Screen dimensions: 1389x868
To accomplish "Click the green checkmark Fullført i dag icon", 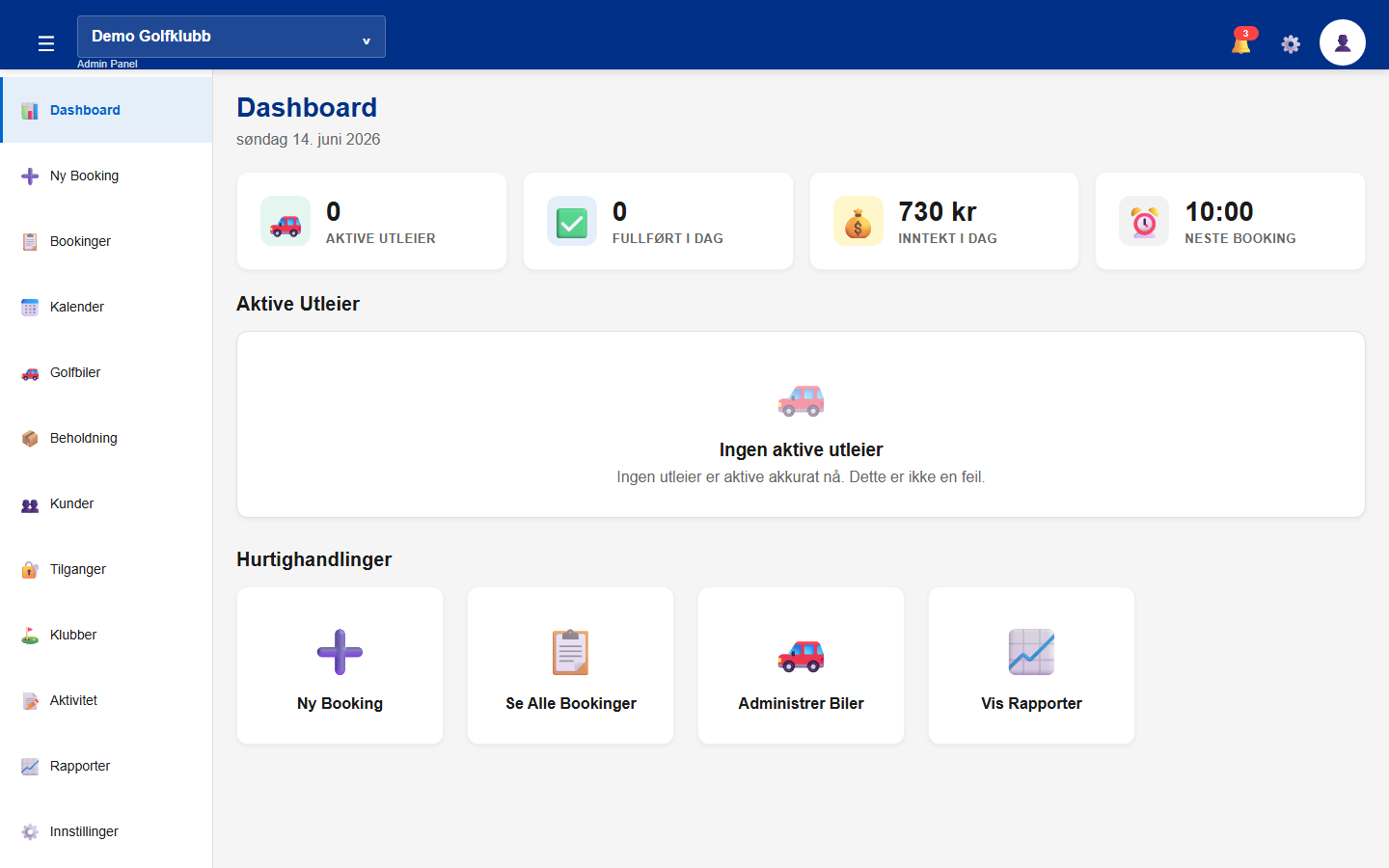I will tap(572, 221).
